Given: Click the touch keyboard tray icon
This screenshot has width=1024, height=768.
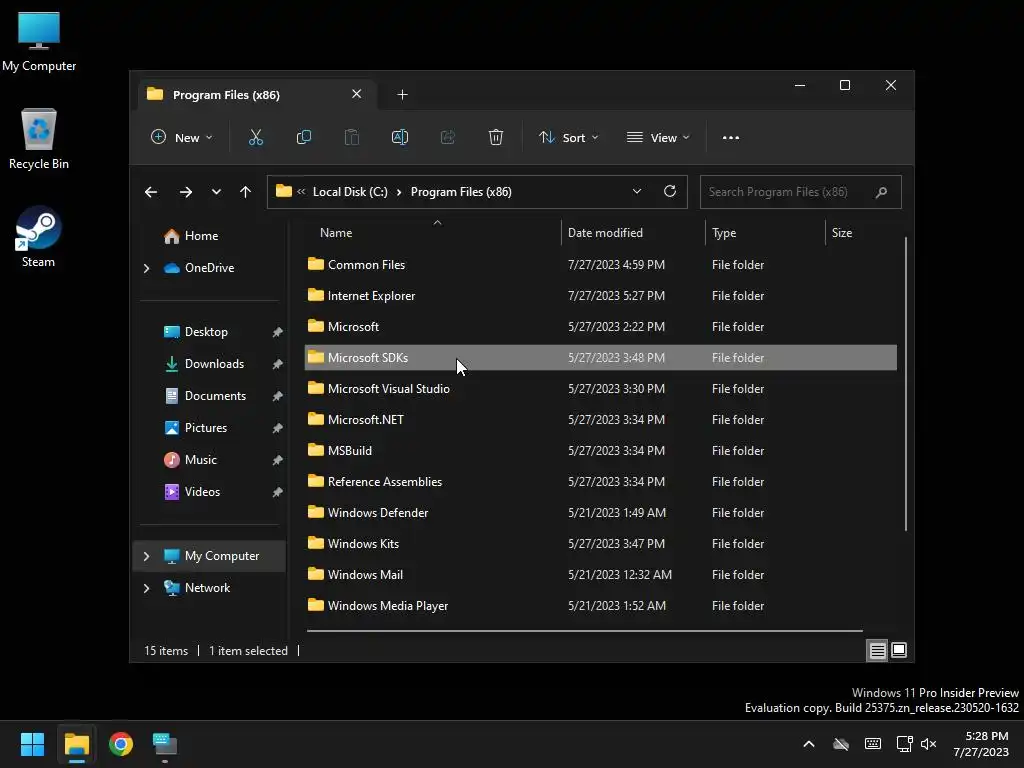Looking at the screenshot, I should pos(872,744).
